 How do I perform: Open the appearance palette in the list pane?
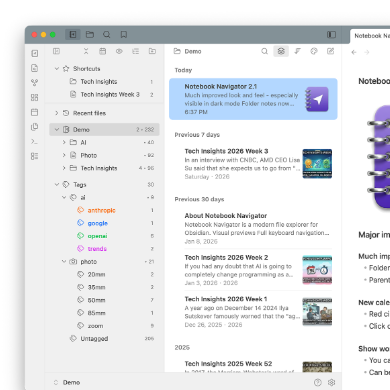pos(314,51)
